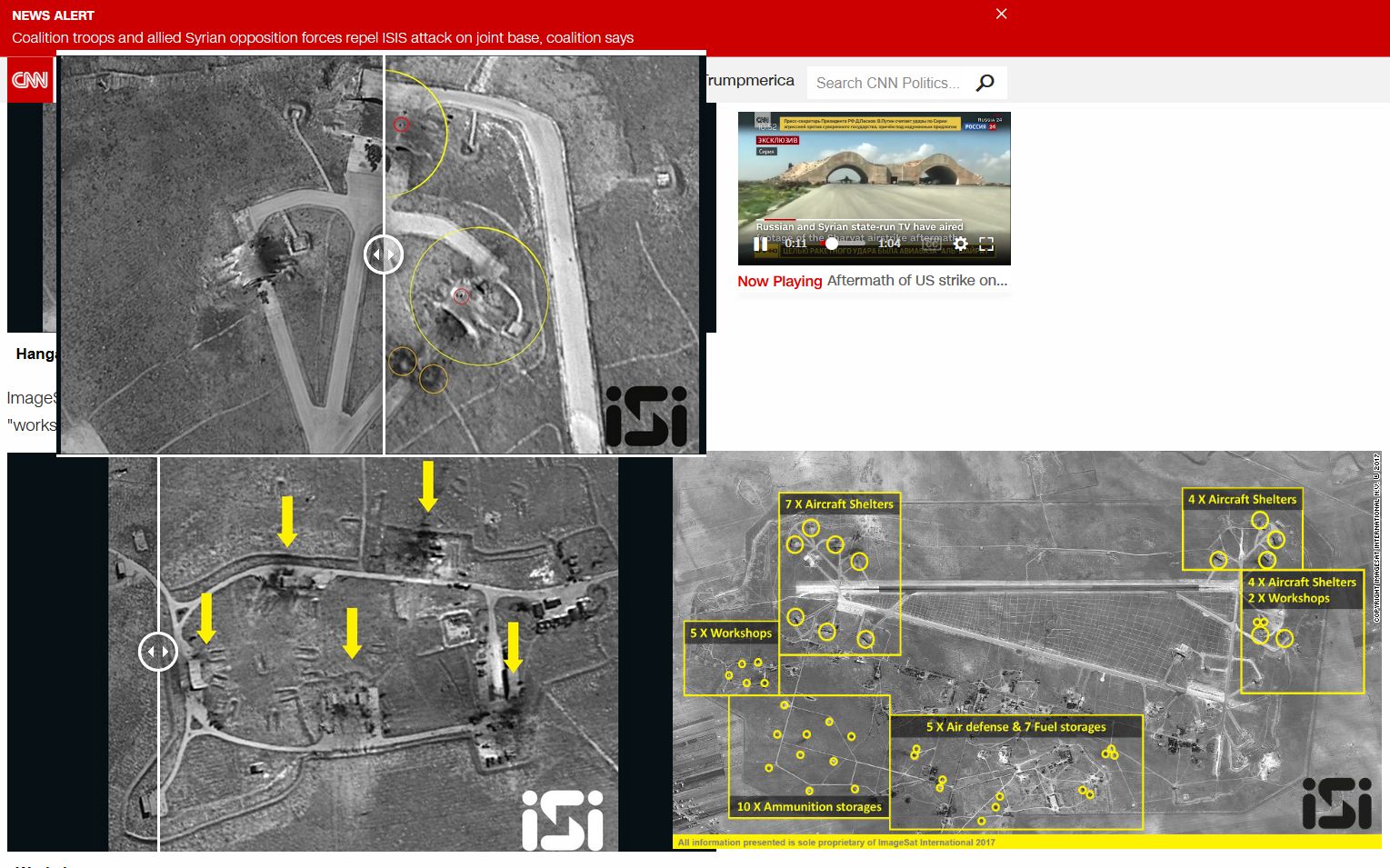Click the annotated airbase overview image
Image resolution: width=1390 pixels, height=868 pixels.
[x=1027, y=651]
